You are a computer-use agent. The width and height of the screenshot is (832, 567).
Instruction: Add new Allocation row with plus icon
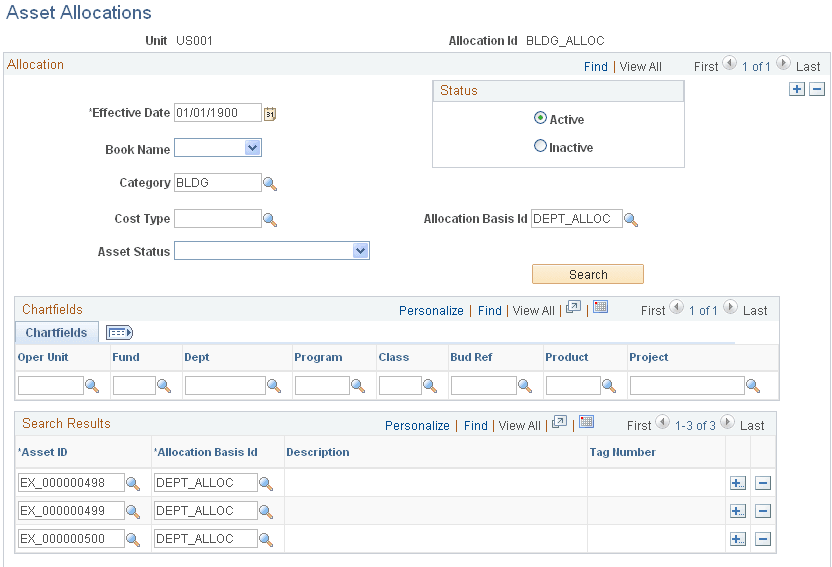(796, 89)
